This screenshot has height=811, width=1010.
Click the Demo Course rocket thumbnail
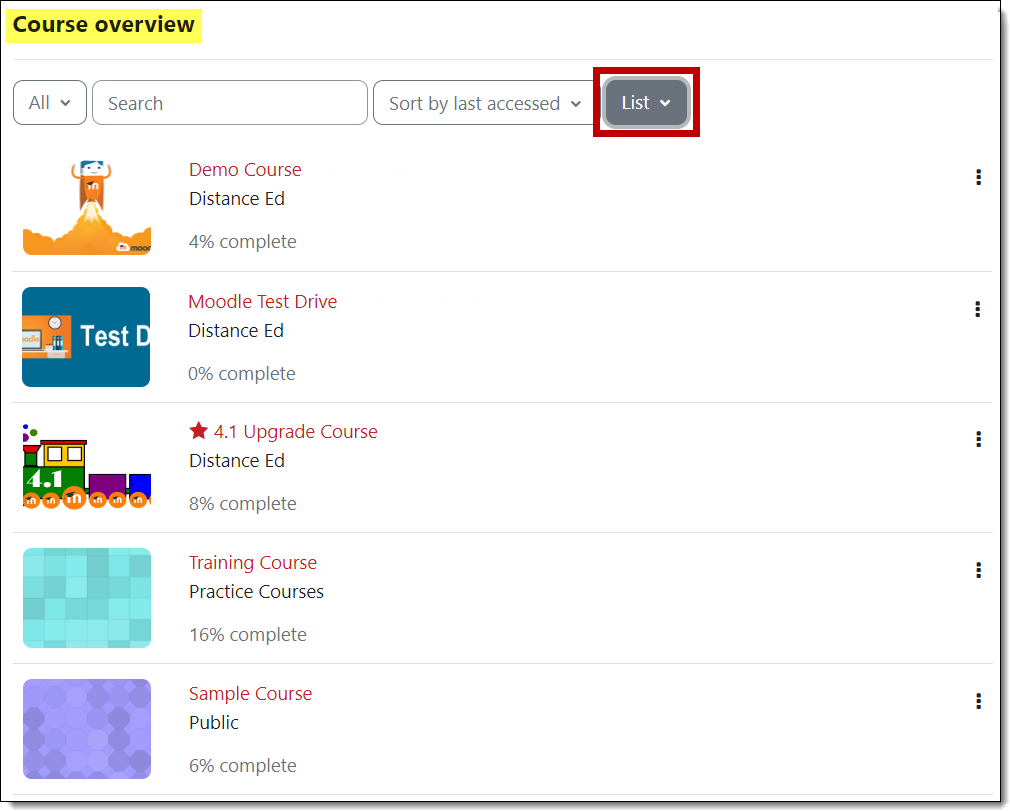tap(87, 207)
